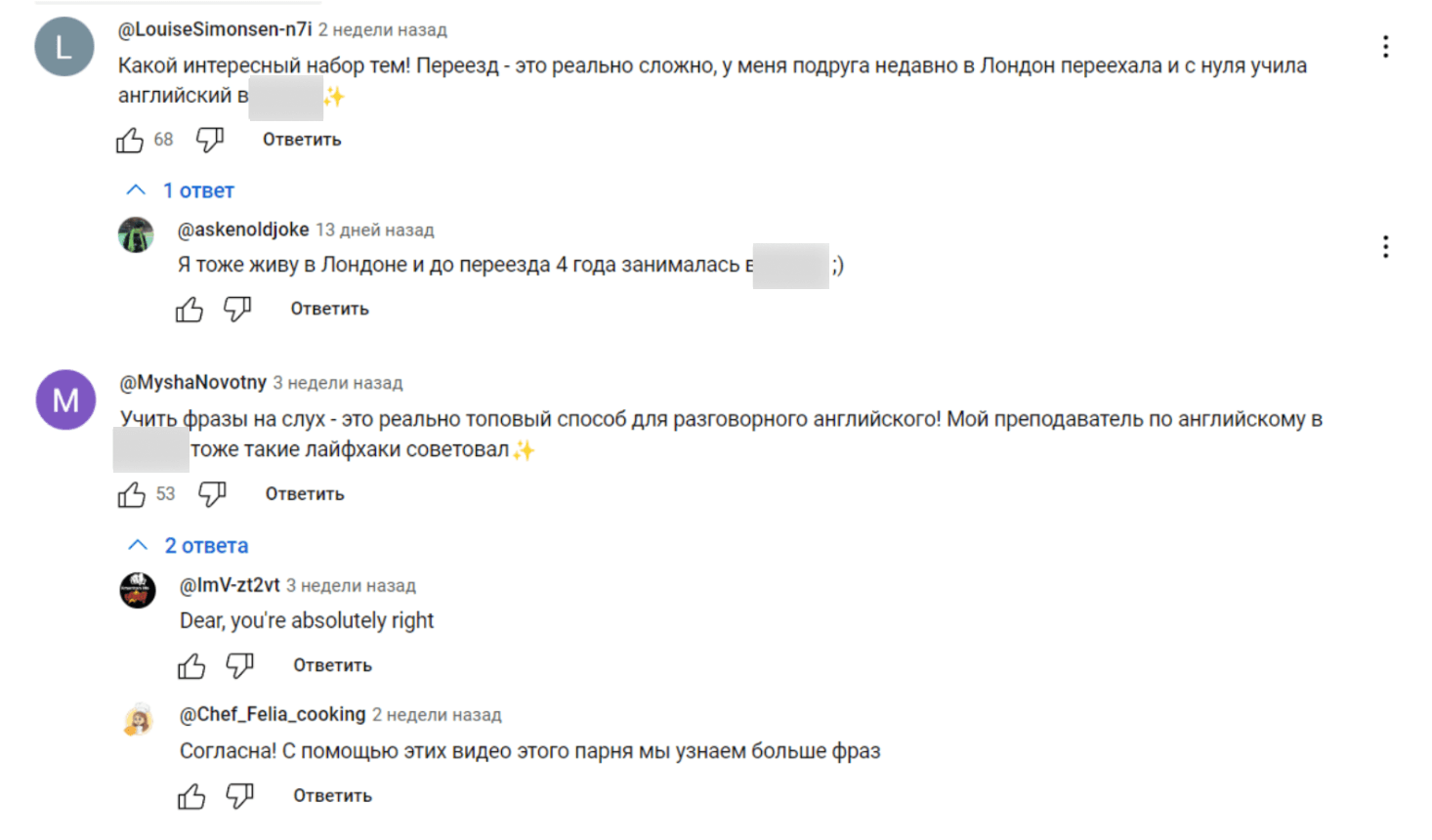Collapse the "2 ответа" replies thread
Viewport: 1432px width, 840px height.
coord(189,546)
